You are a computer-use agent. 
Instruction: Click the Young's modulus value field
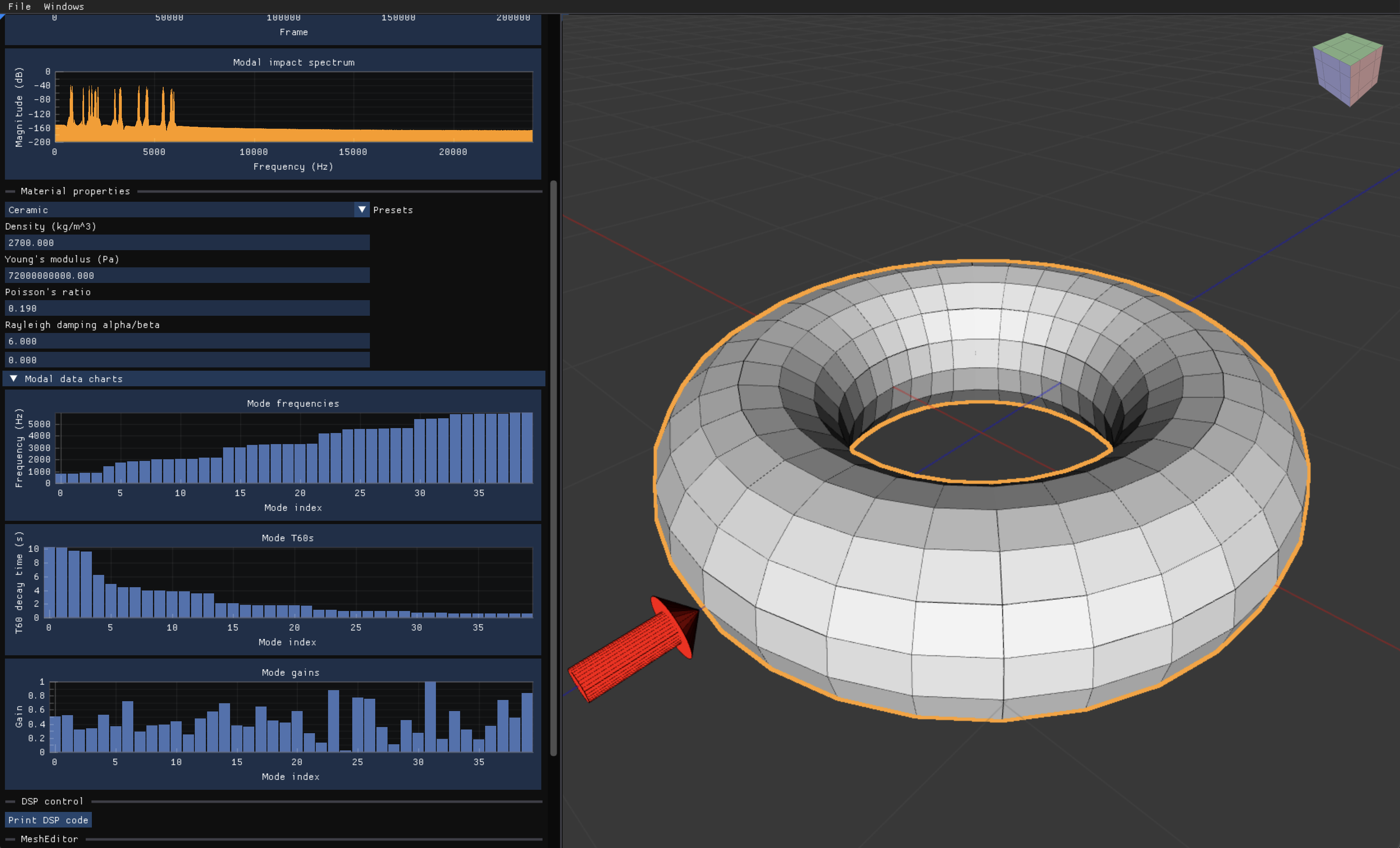pyautogui.click(x=187, y=276)
